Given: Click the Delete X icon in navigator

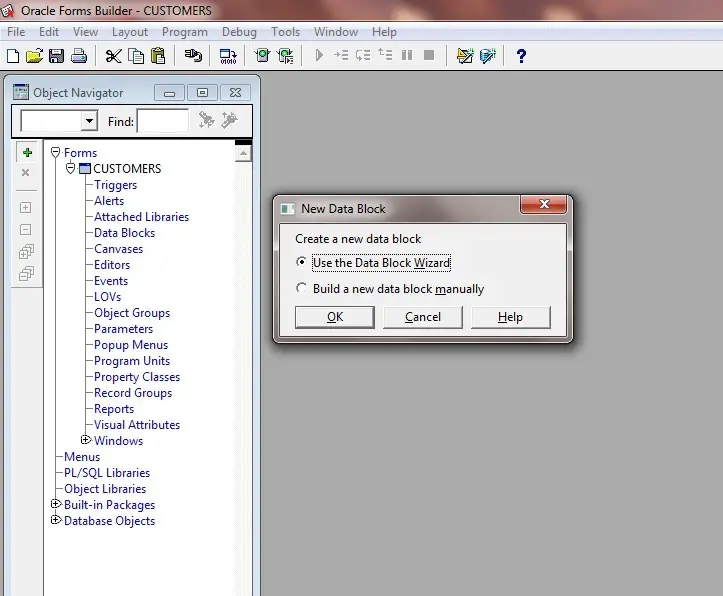Looking at the screenshot, I should (25, 172).
